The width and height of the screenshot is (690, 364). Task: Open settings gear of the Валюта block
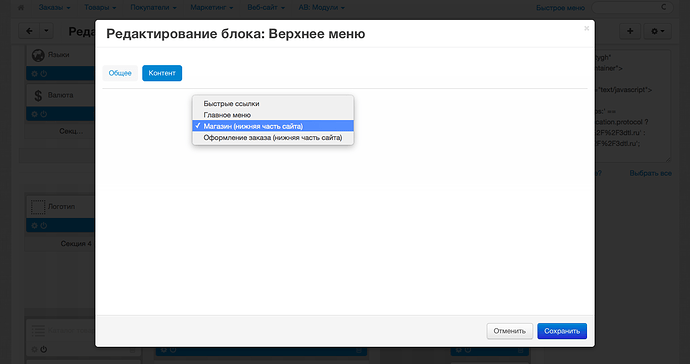tap(34, 114)
